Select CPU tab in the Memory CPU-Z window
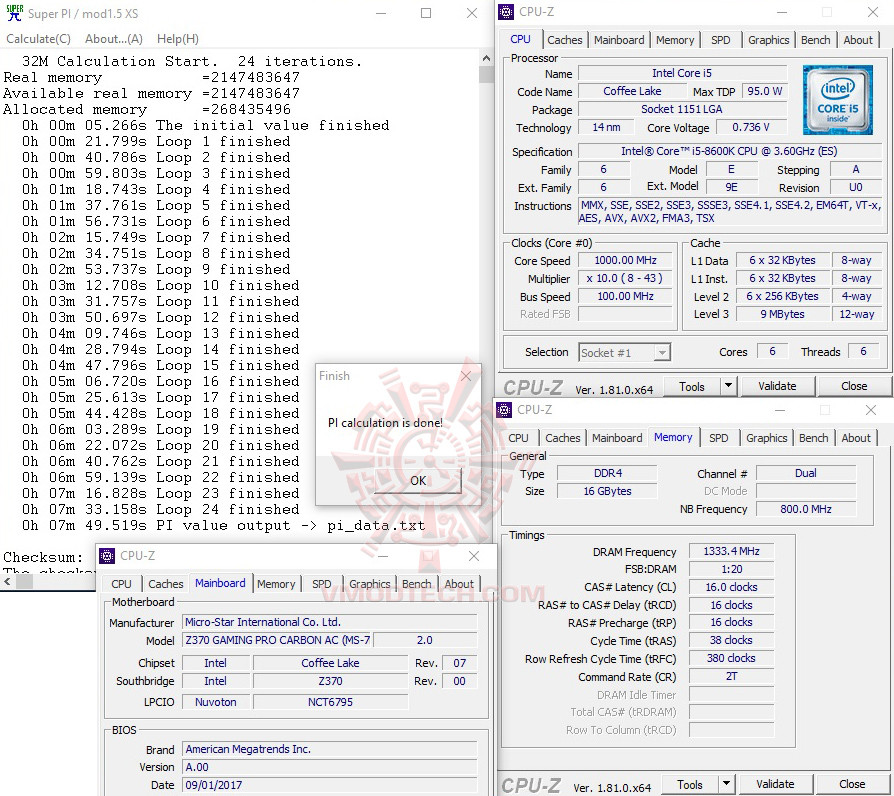The width and height of the screenshot is (894, 796). pos(518,438)
